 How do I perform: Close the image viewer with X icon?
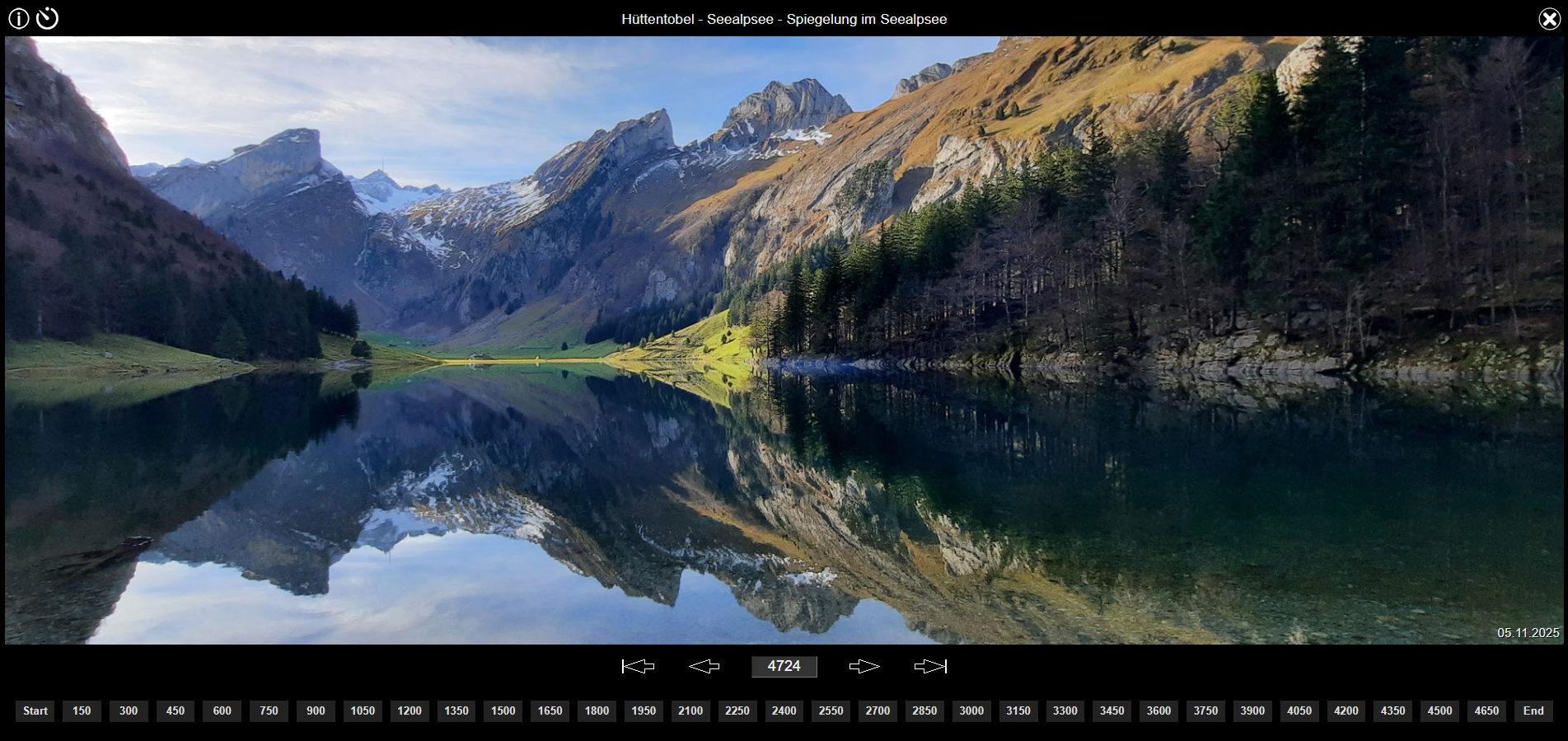[x=1549, y=18]
